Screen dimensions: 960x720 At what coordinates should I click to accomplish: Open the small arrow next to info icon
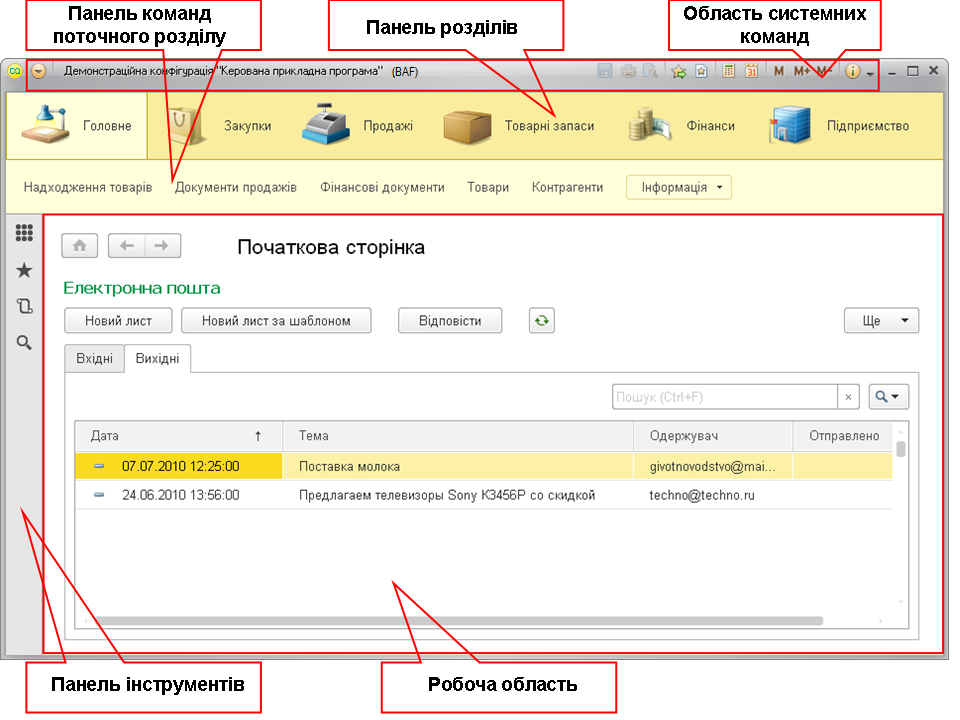click(x=870, y=73)
